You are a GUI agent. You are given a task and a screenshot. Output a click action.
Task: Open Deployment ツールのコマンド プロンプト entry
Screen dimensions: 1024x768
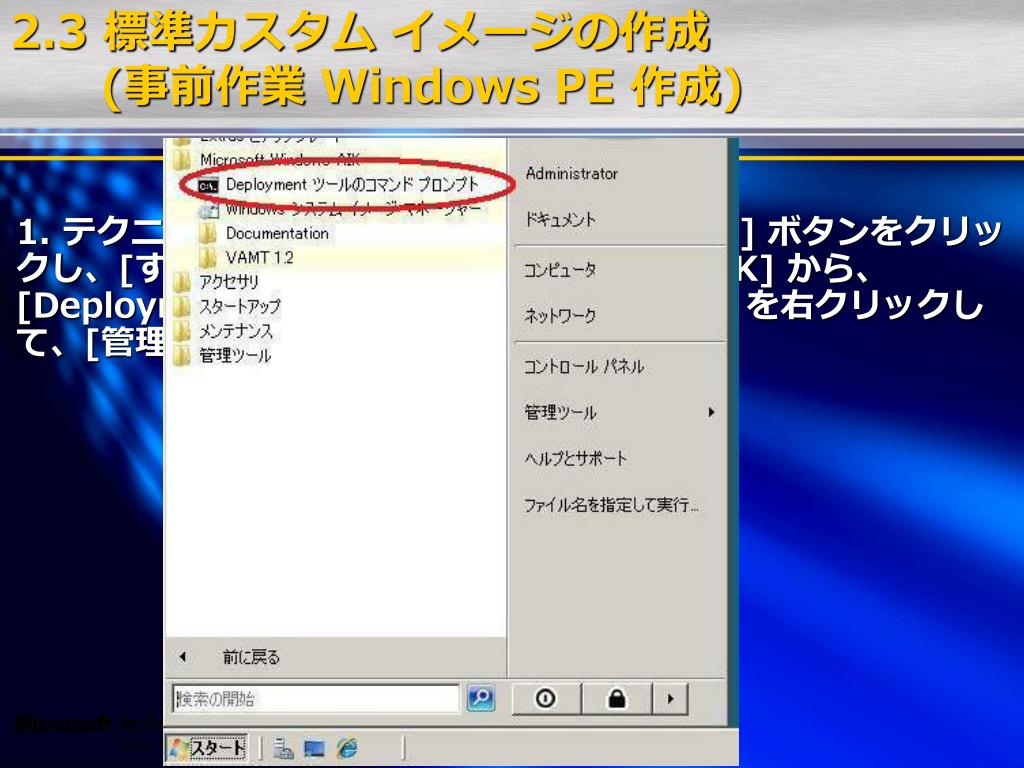click(x=340, y=185)
